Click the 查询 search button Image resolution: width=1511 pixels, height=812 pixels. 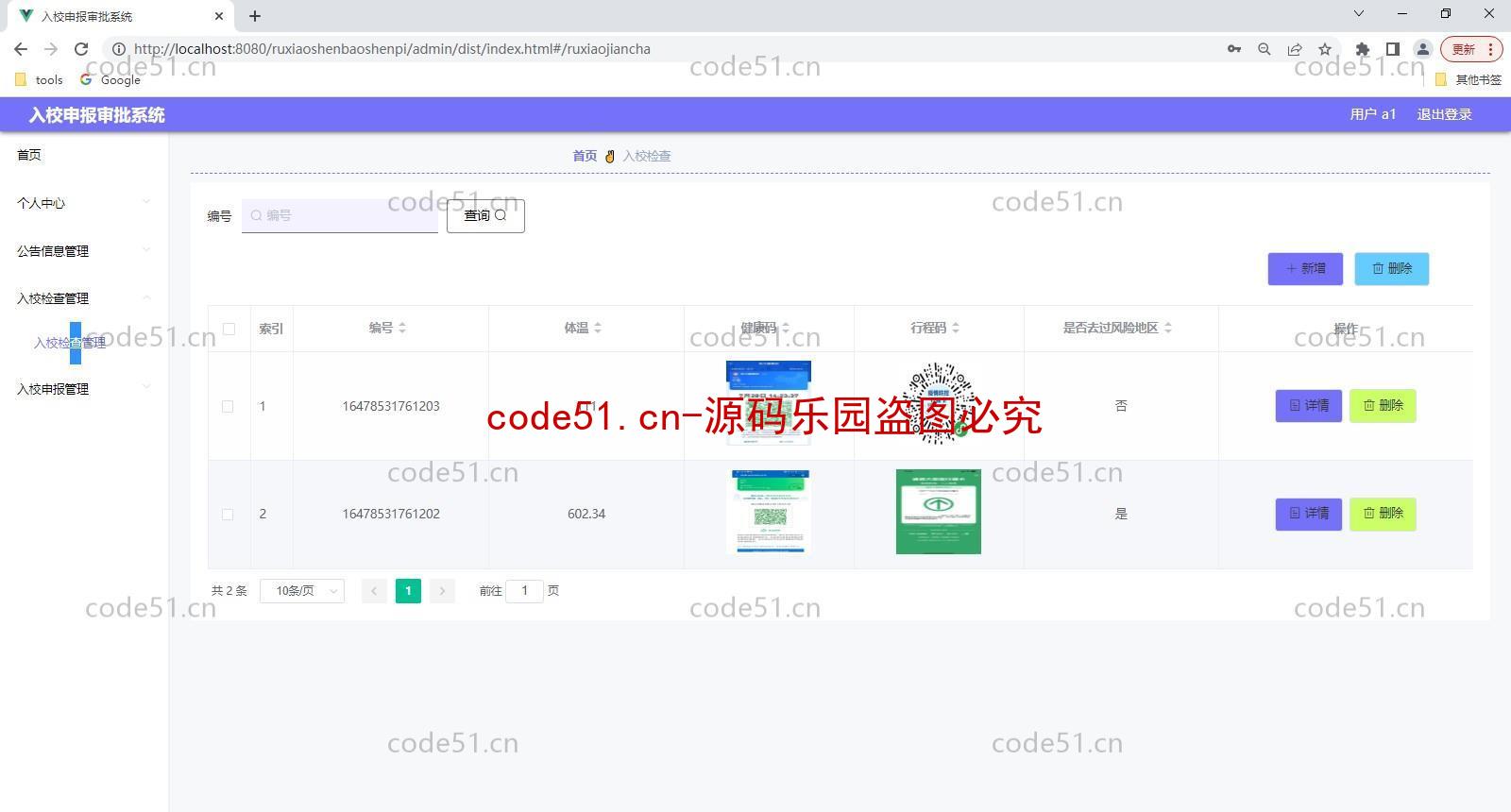point(485,215)
